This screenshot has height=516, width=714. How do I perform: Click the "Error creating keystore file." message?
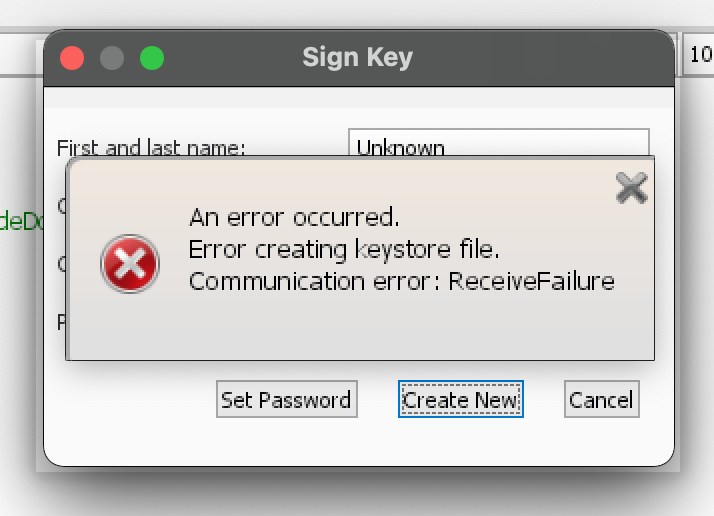344,249
